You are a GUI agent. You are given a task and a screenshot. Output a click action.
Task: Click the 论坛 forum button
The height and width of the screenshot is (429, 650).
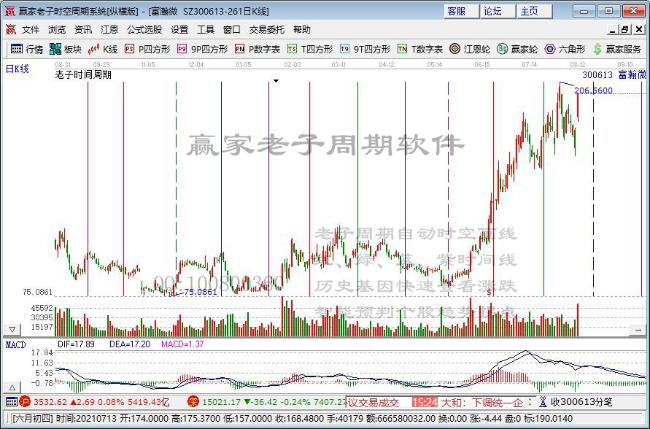point(497,11)
